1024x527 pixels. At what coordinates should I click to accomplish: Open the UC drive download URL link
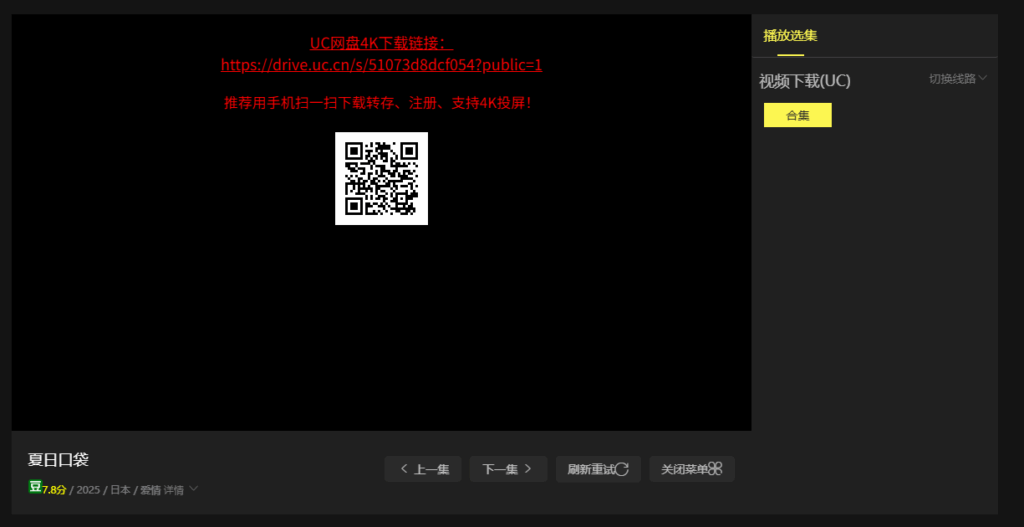[381, 65]
